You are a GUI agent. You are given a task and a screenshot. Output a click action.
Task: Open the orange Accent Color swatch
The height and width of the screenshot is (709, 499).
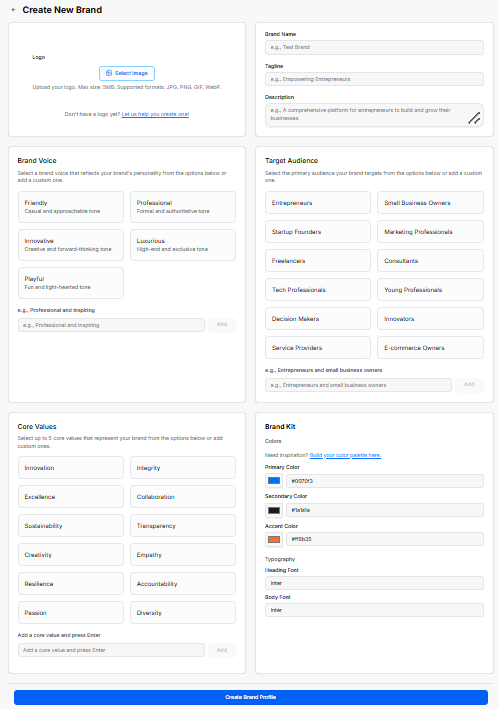274,539
